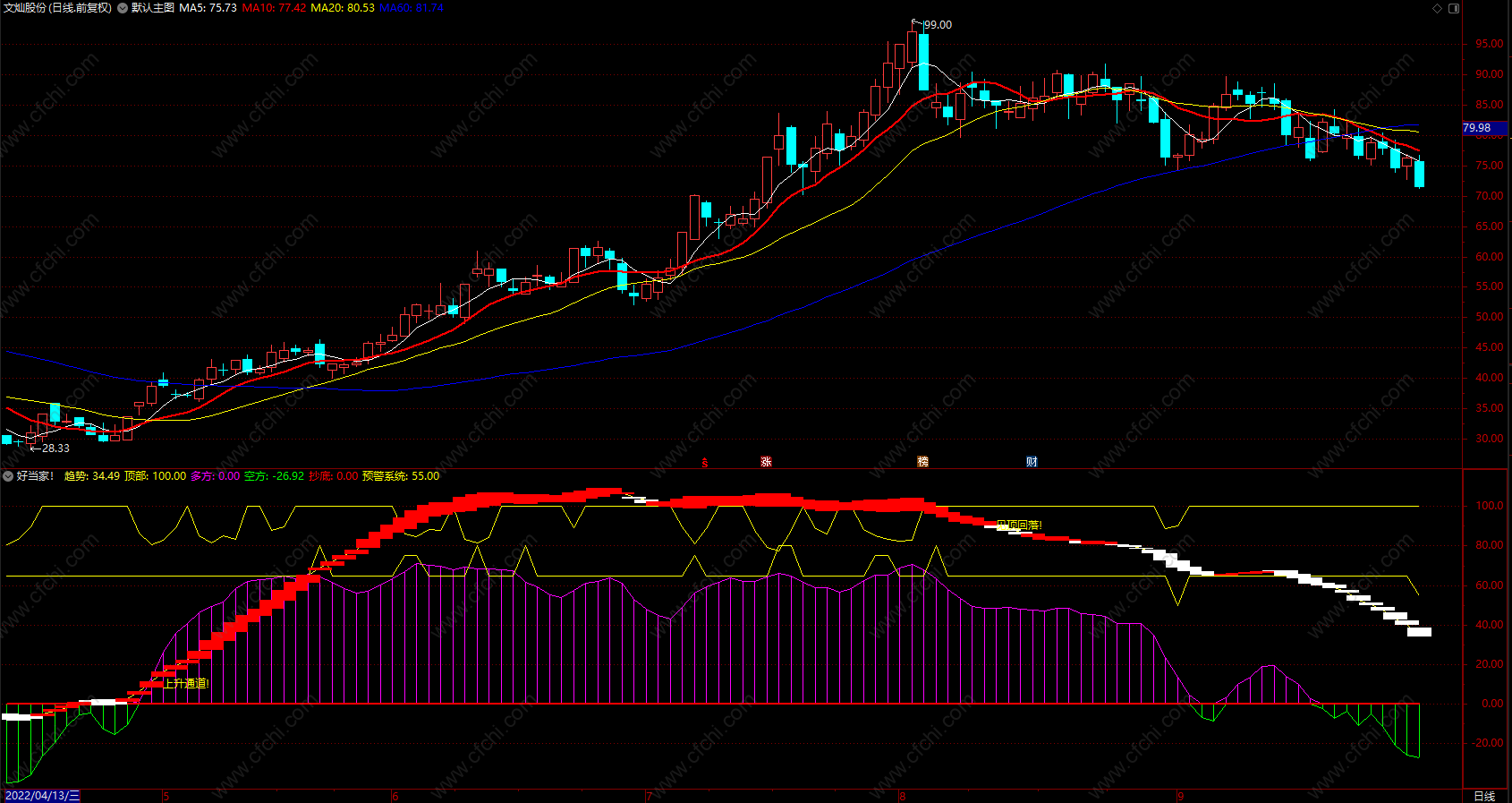Open the main chart indicator dropdown arrow
Image resolution: width=1512 pixels, height=803 pixels.
point(122,8)
